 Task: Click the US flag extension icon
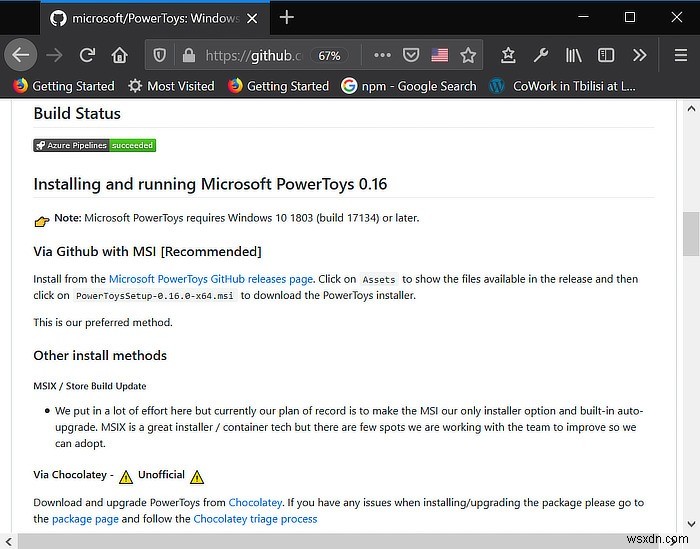(440, 55)
